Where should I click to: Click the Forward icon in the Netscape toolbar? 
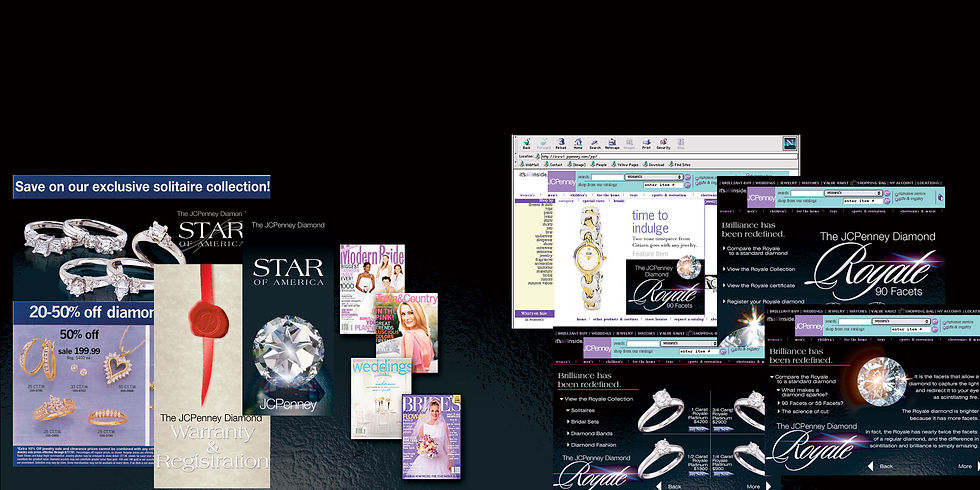(x=544, y=144)
